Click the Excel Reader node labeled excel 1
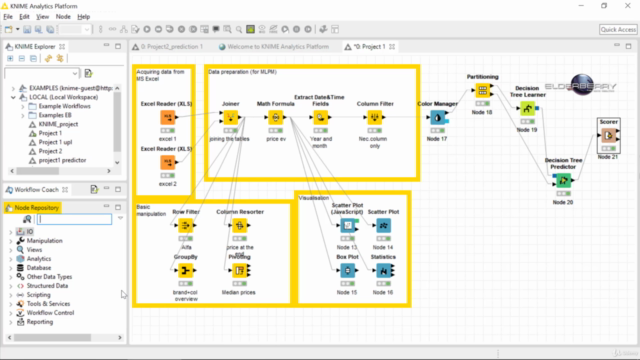Viewport: 640px width, 360px height. tap(168, 118)
